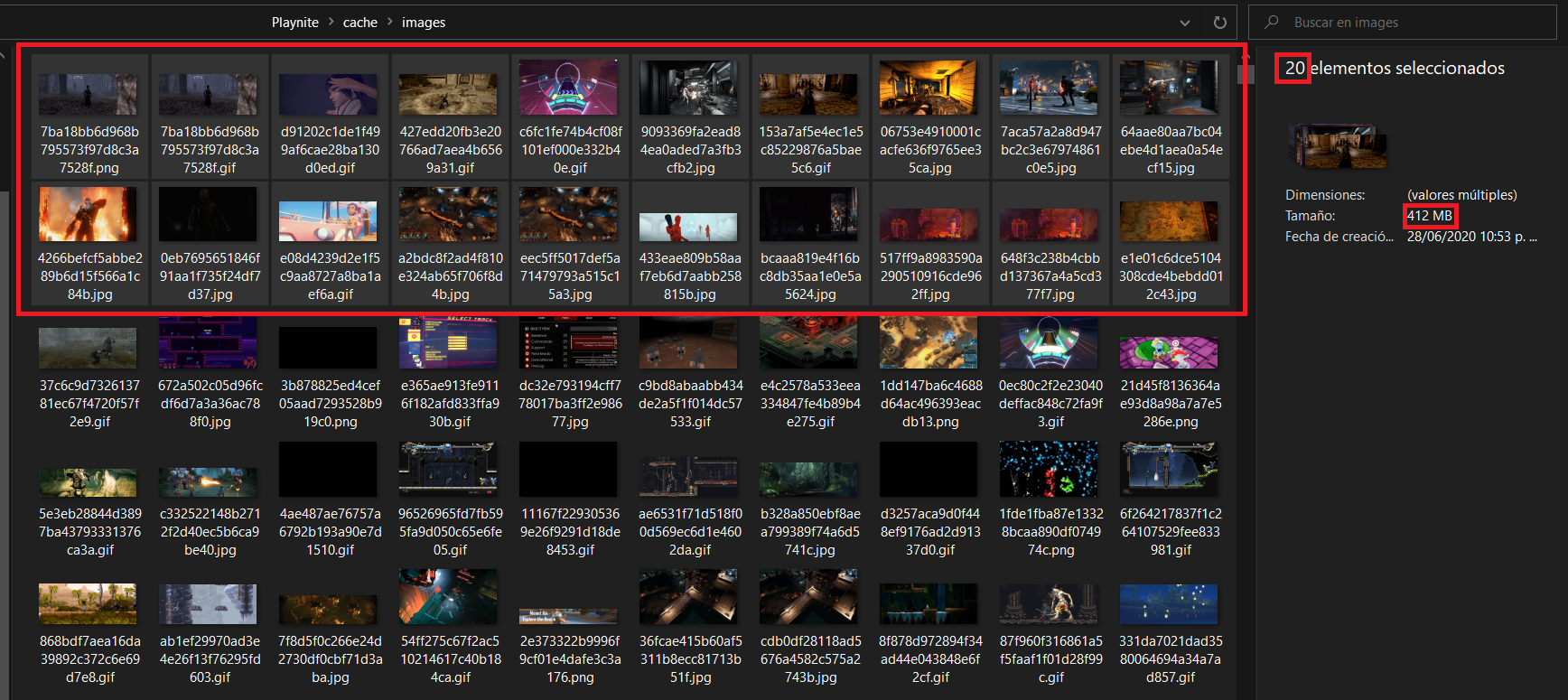Select thumbnail of 868bdf7aea16da…d7e8.gif
Screen dimensions: 1568x700
(x=88, y=604)
